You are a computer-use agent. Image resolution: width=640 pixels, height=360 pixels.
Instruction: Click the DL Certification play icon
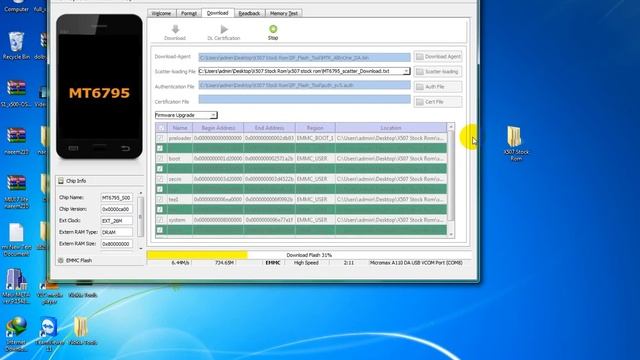pyautogui.click(x=224, y=29)
